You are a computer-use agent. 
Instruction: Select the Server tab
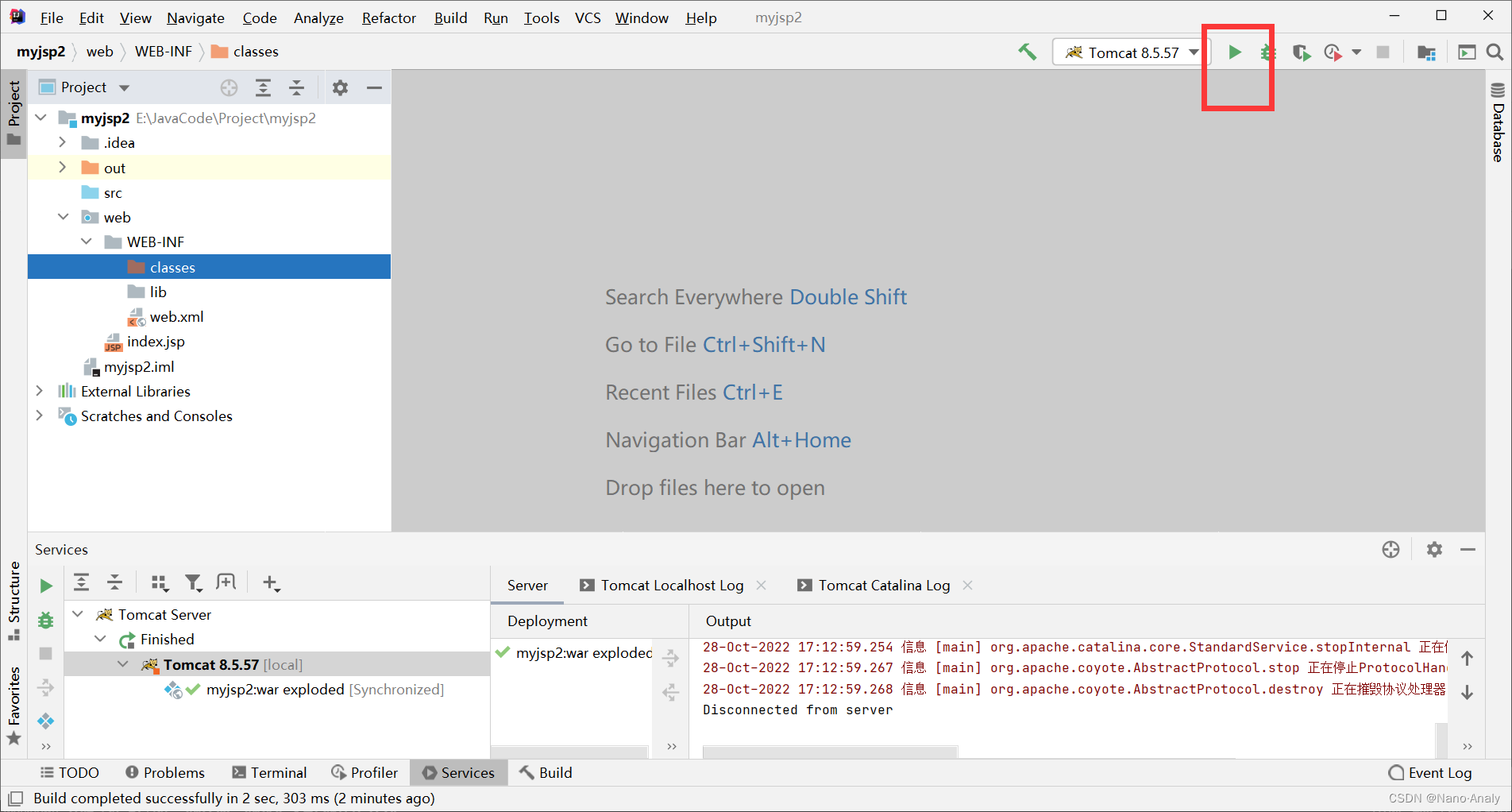[x=527, y=586]
